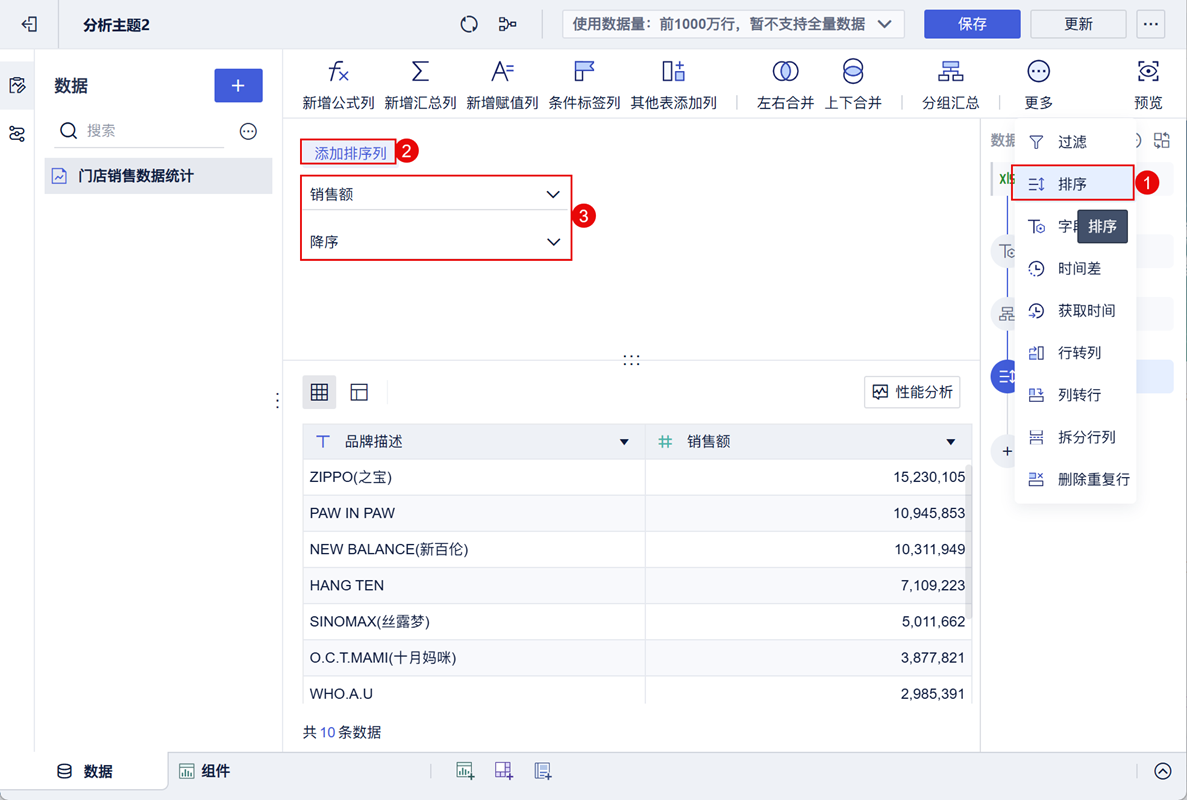Open the 分组汇总 tool

click(951, 85)
